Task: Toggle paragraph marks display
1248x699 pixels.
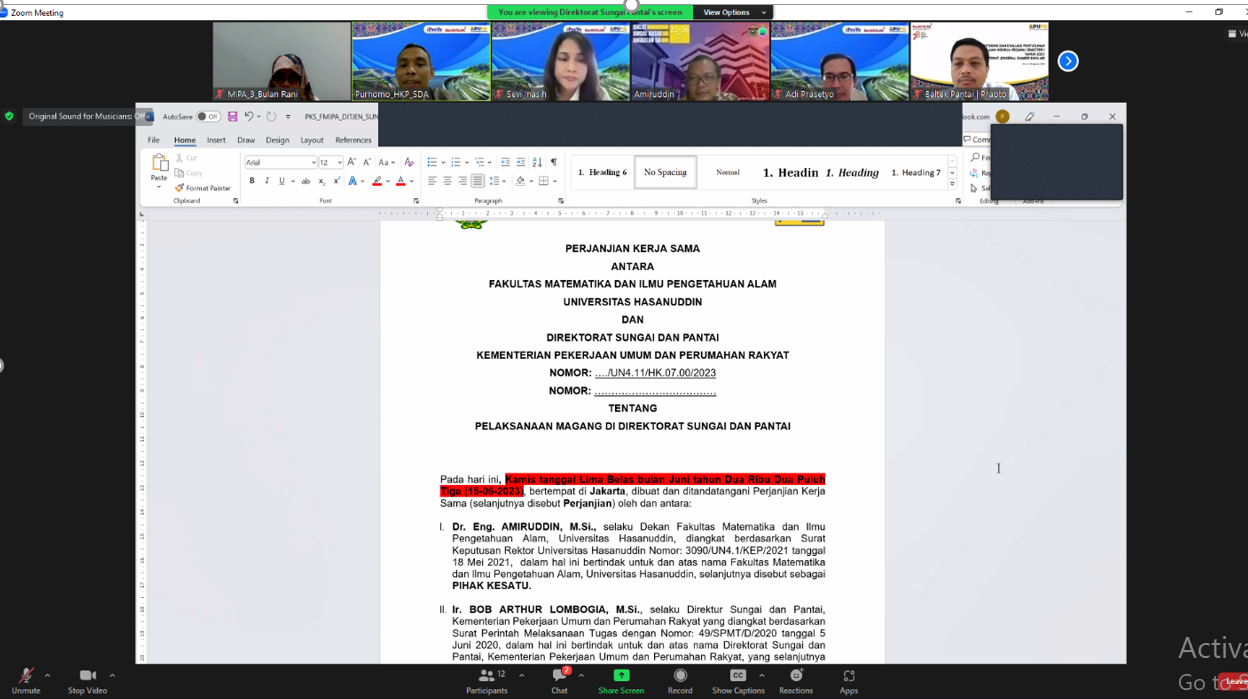Action: [x=553, y=161]
